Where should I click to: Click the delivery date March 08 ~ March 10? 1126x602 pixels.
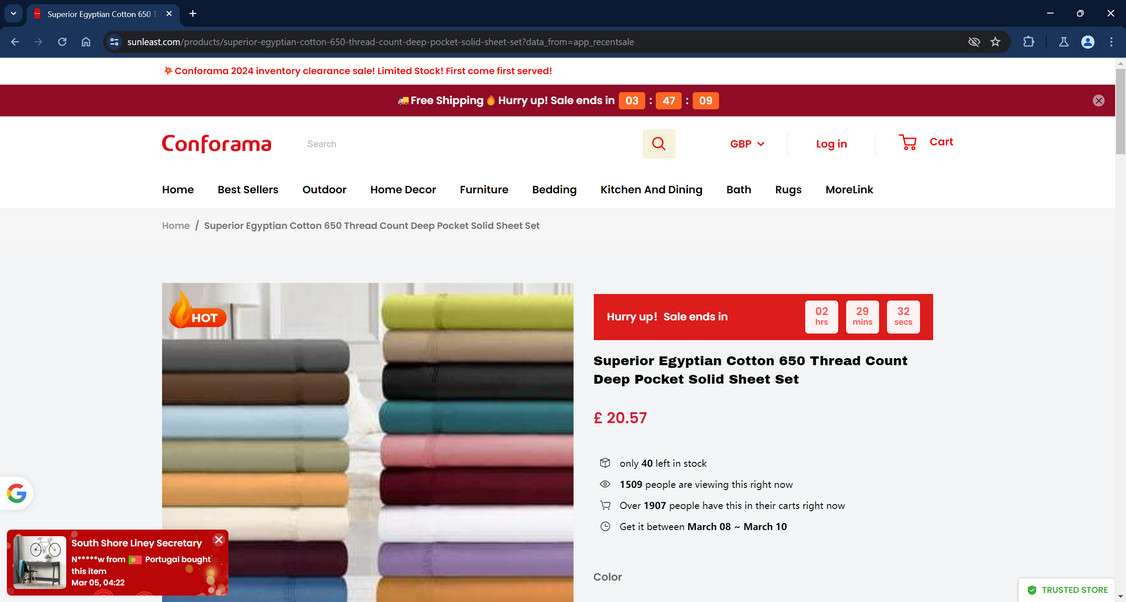737,527
